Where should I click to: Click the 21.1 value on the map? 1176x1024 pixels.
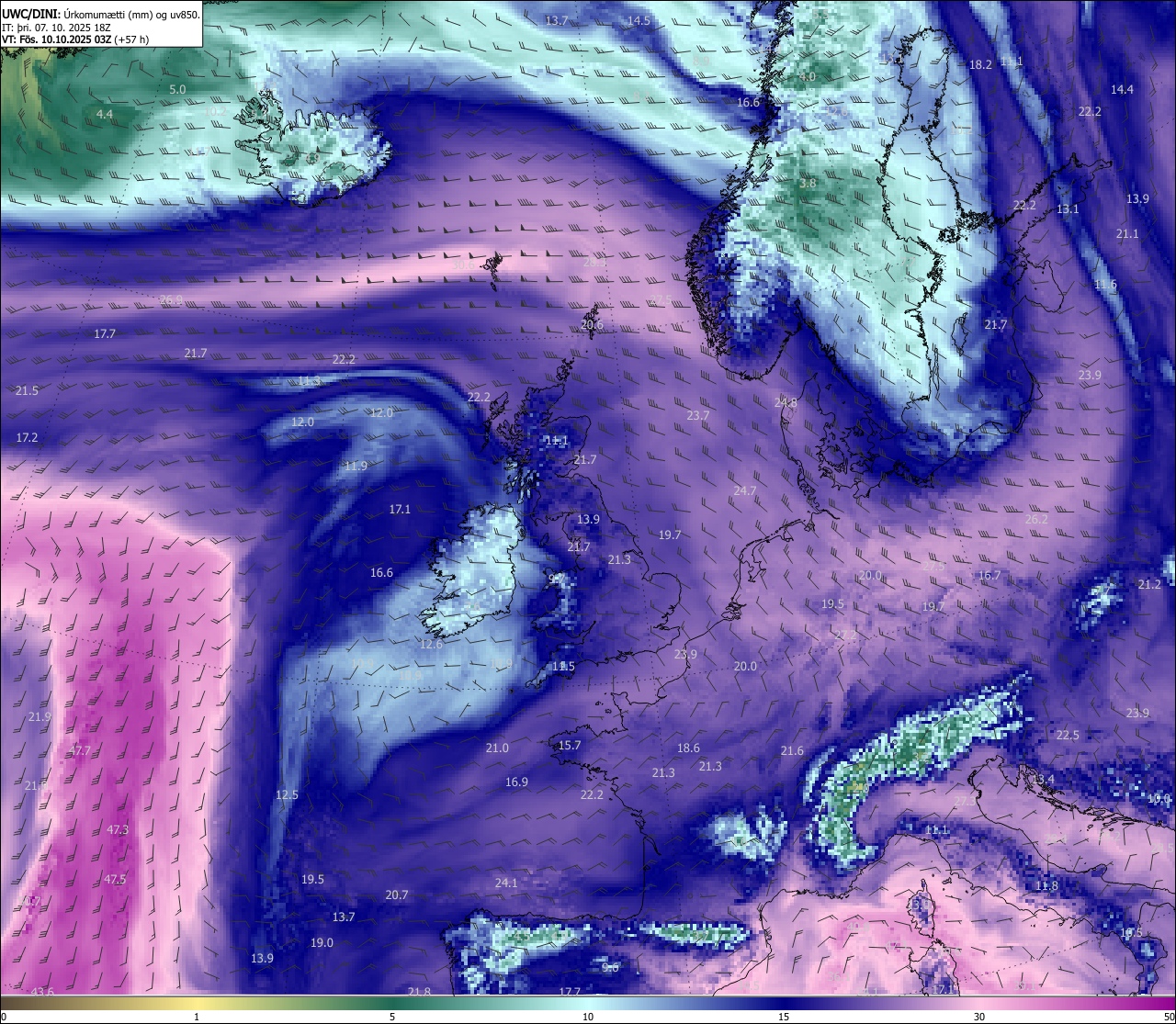tap(1127, 233)
